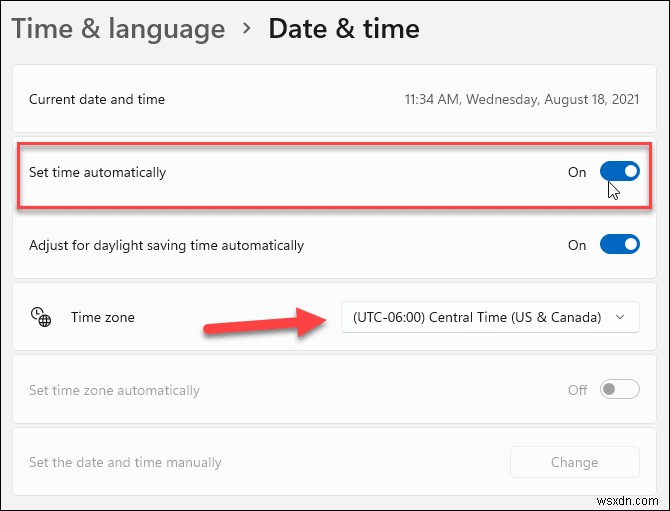670x511 pixels.
Task: Click the Off status beside time zone toggle
Action: coord(578,390)
